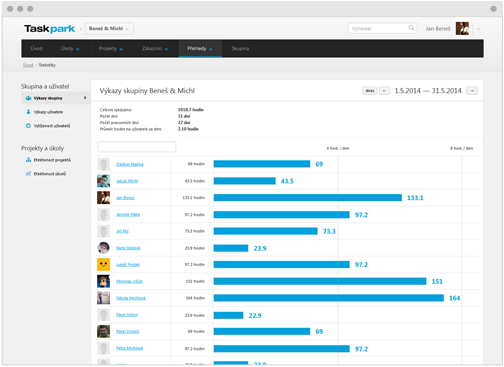The image size is (504, 367).
Task: Open Petra Michlová's profile link
Action: click(x=130, y=348)
